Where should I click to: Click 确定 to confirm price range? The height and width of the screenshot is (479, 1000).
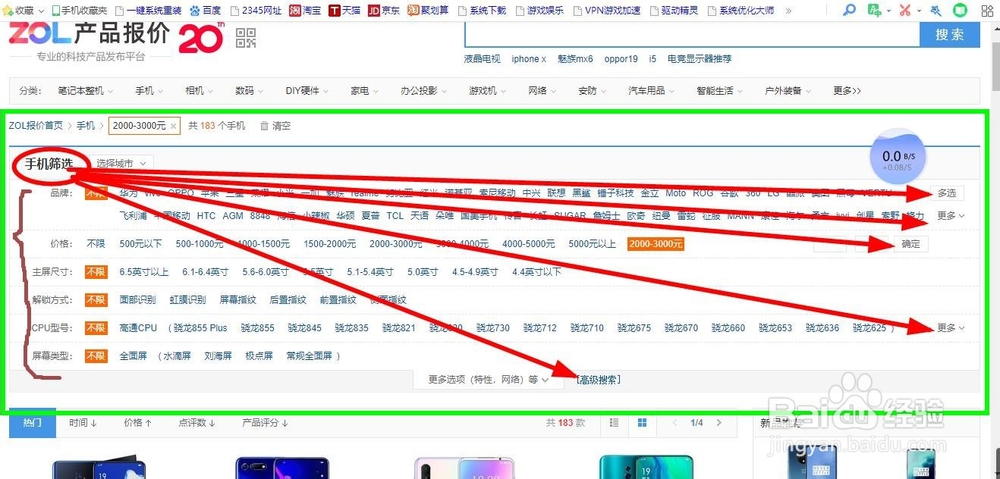(x=911, y=244)
